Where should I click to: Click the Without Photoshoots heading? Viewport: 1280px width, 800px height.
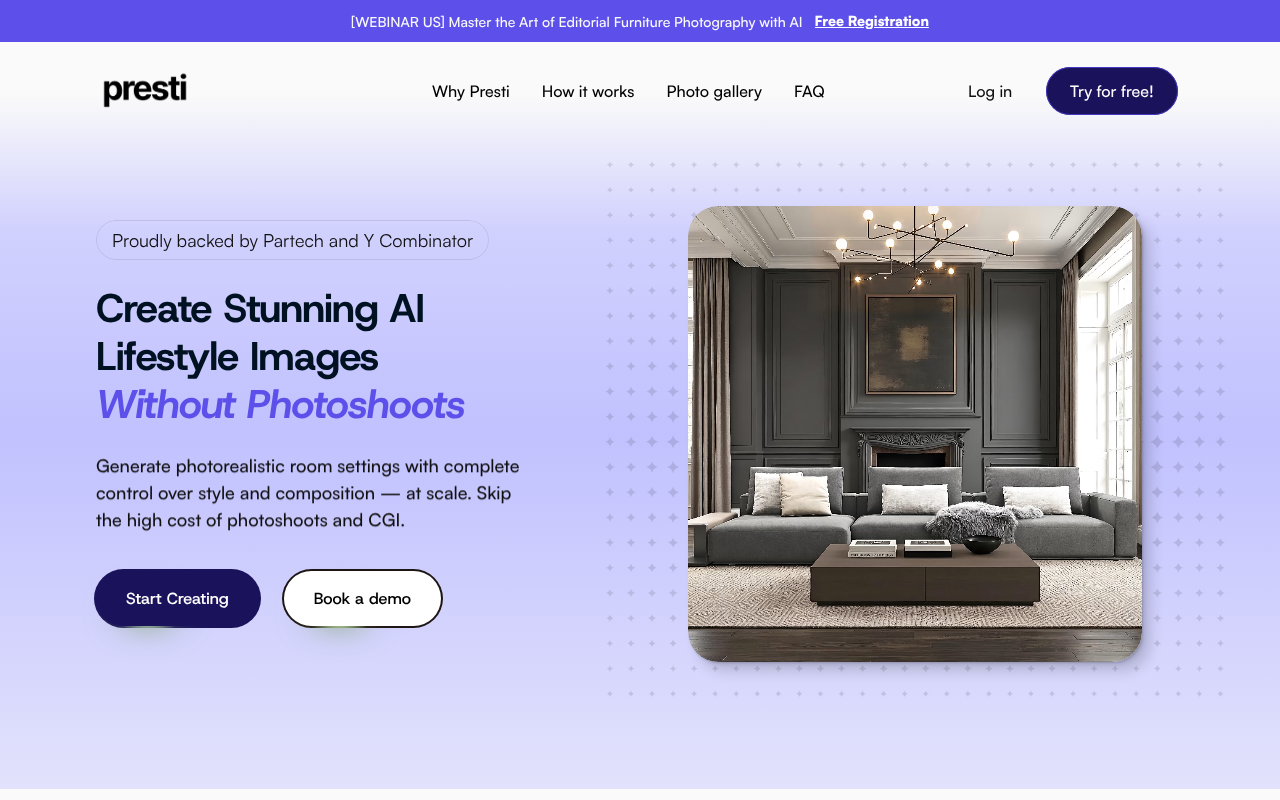click(x=280, y=405)
